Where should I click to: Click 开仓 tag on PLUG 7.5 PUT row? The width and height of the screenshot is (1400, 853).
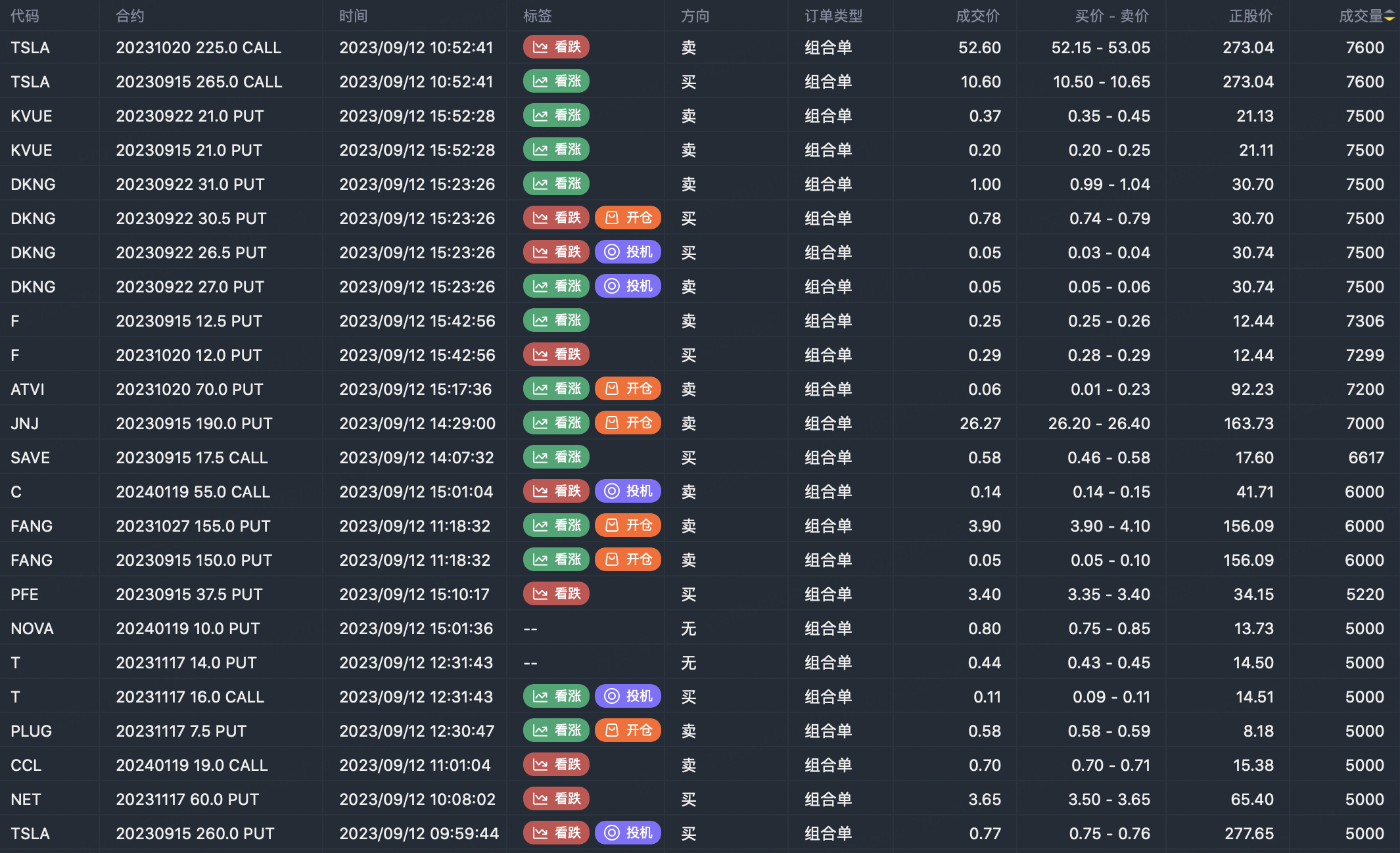[628, 731]
